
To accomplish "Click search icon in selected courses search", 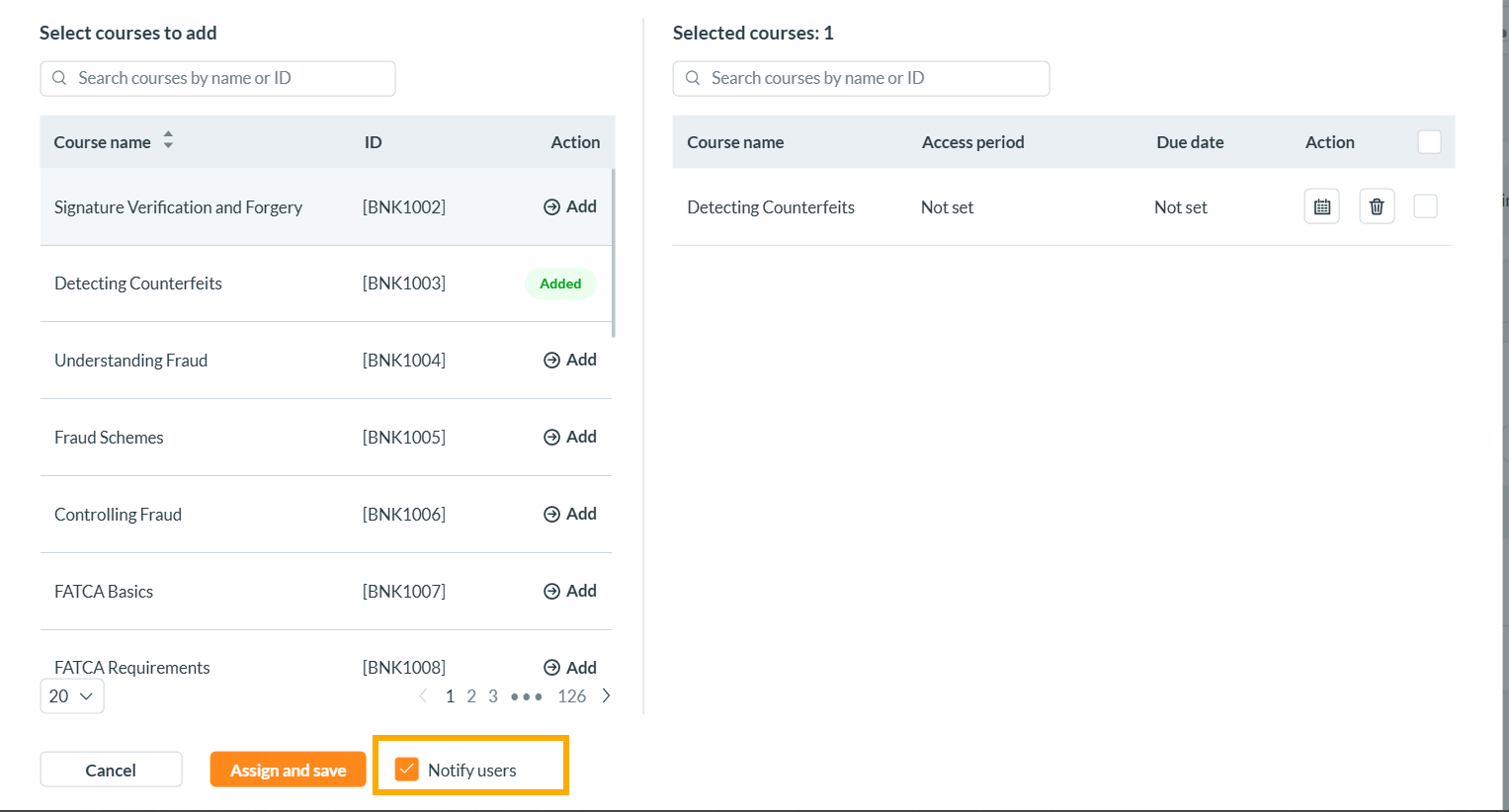I will 693,78.
